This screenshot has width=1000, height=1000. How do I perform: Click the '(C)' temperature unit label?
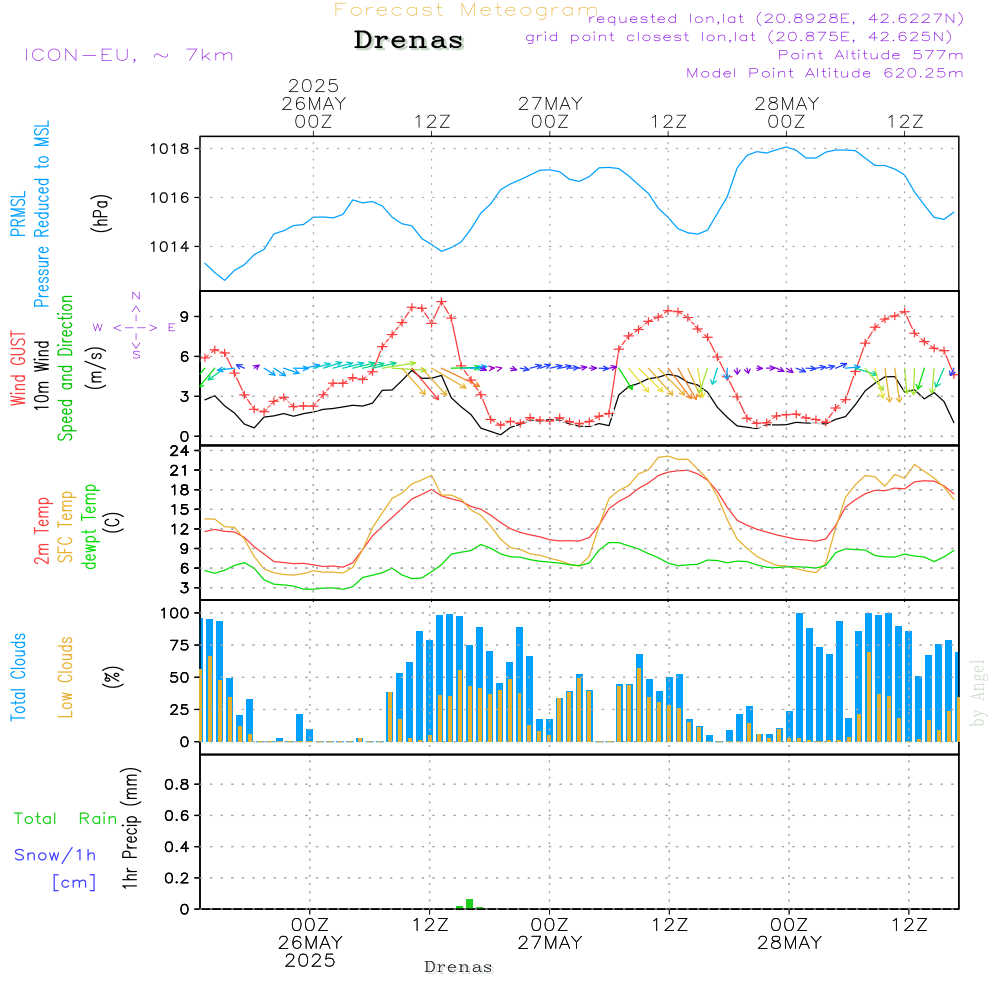click(113, 522)
